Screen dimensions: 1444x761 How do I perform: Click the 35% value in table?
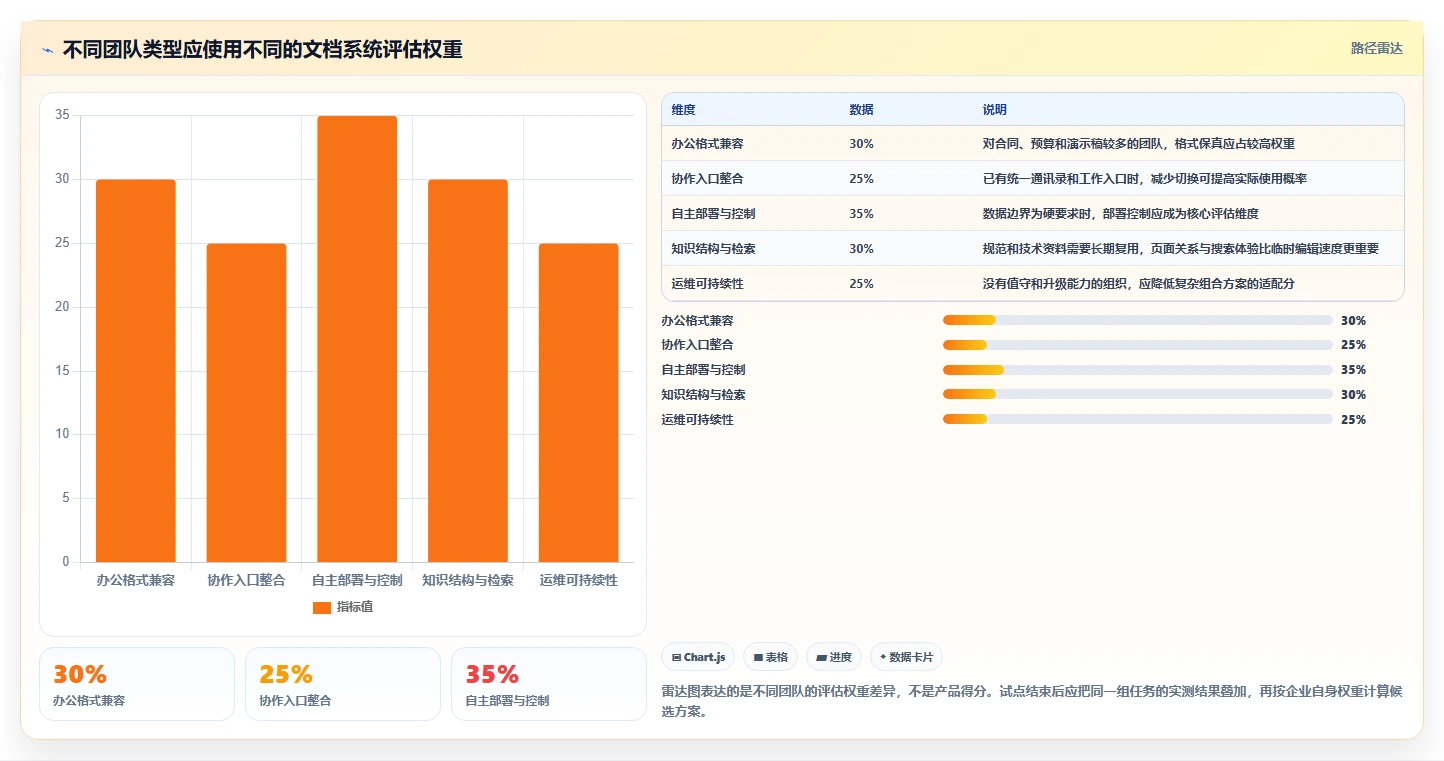pos(861,214)
